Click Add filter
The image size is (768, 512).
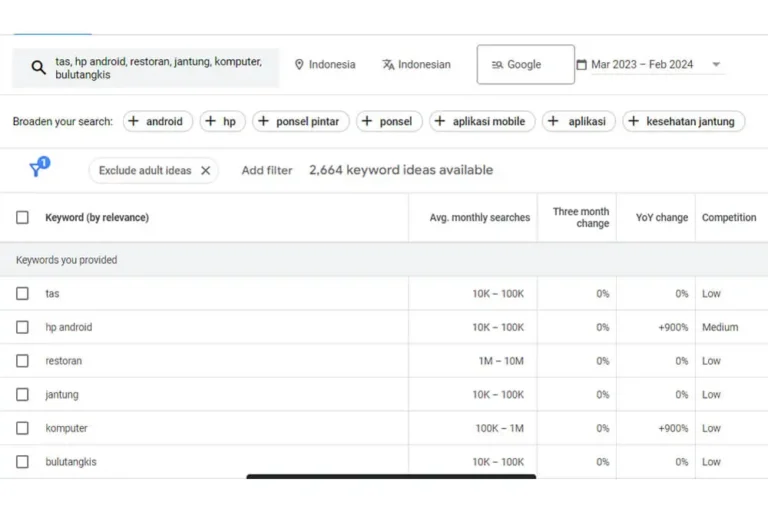point(266,171)
